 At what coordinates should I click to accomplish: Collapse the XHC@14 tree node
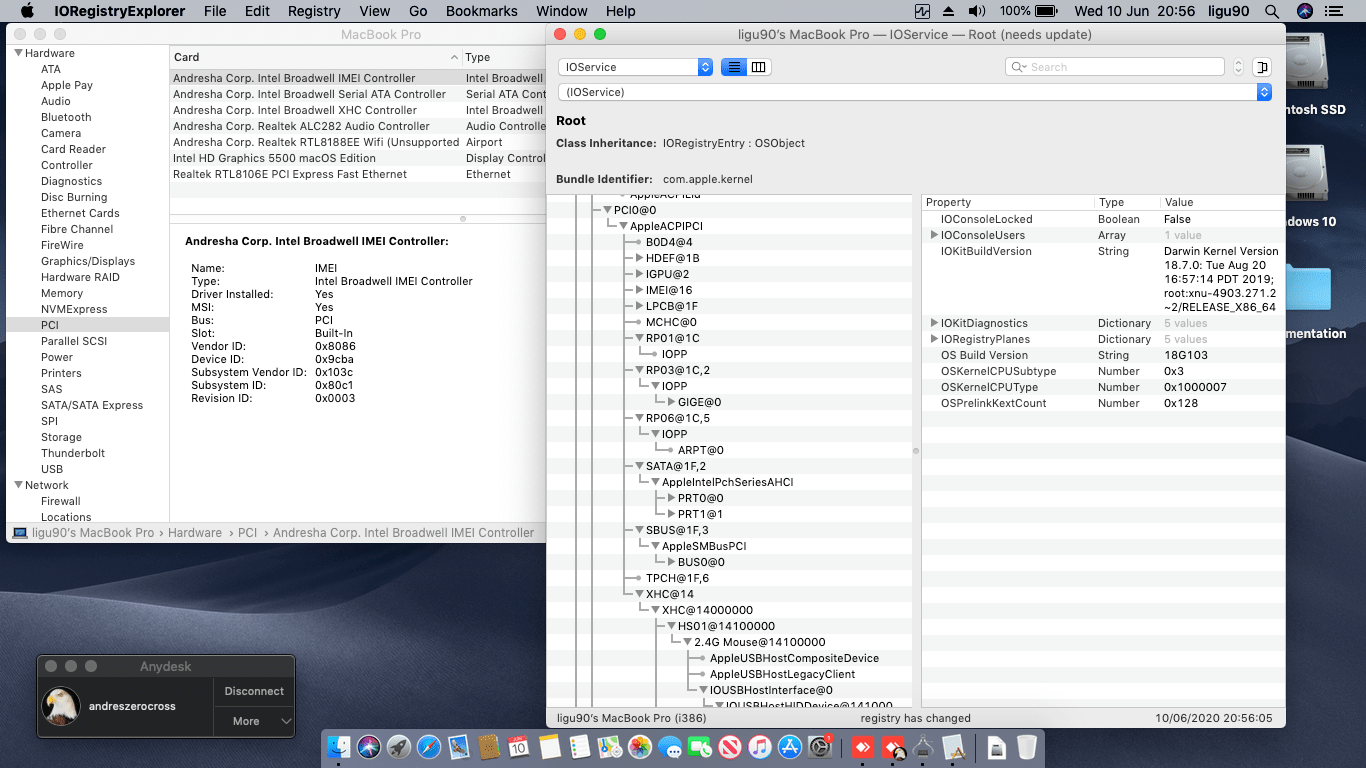pyautogui.click(x=639, y=594)
